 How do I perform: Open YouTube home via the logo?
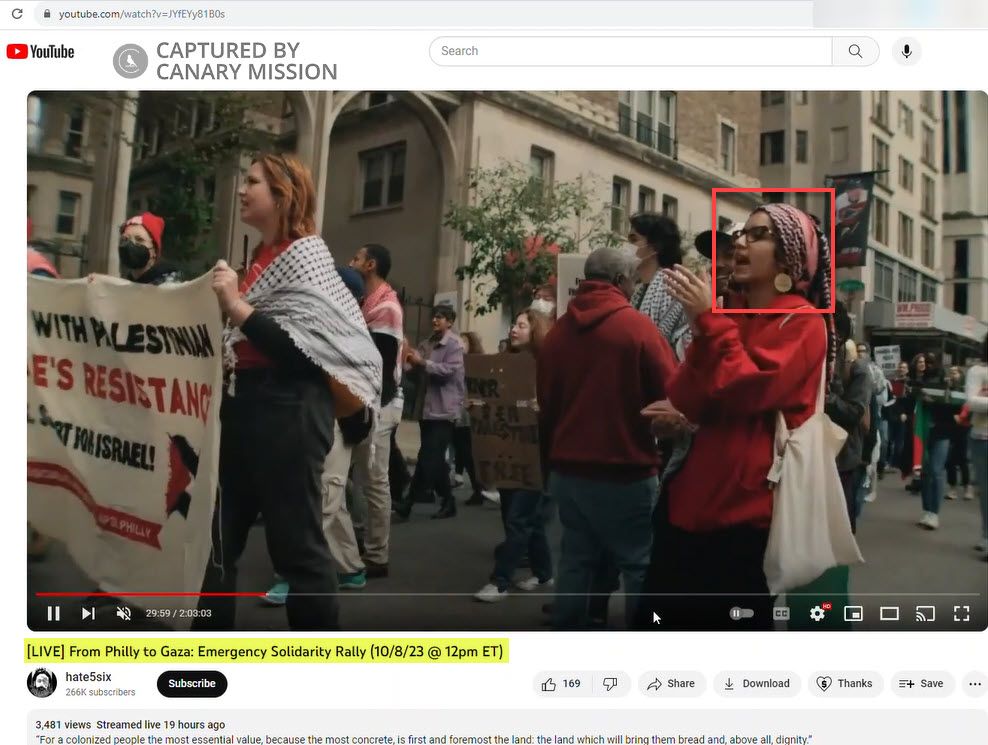[x=40, y=51]
